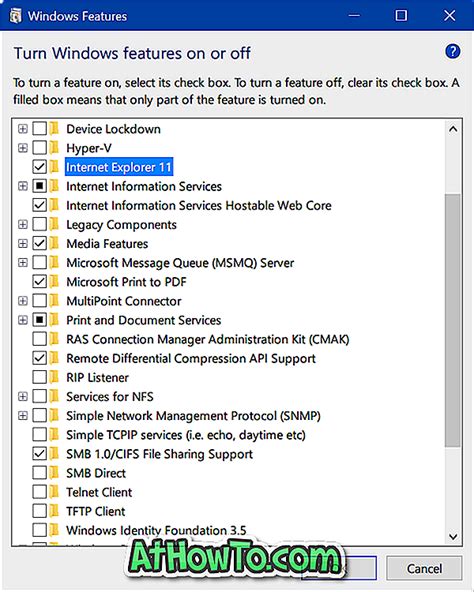
Task: Click the folder icon beside Microsoft Print to PDF
Action: 55,282
